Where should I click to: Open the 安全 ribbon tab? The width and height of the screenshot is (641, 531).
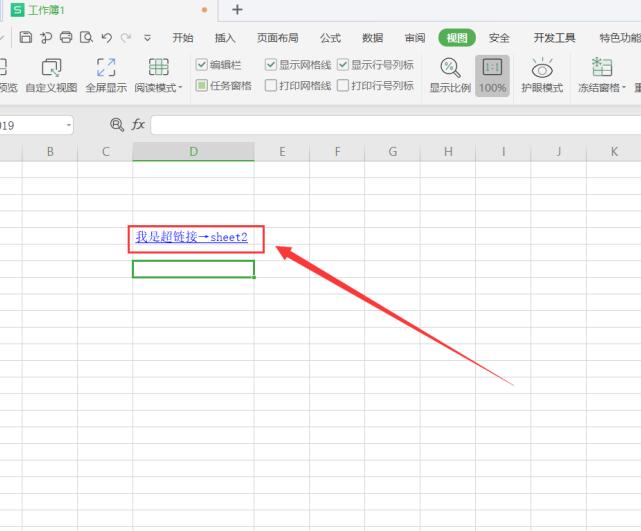499,38
